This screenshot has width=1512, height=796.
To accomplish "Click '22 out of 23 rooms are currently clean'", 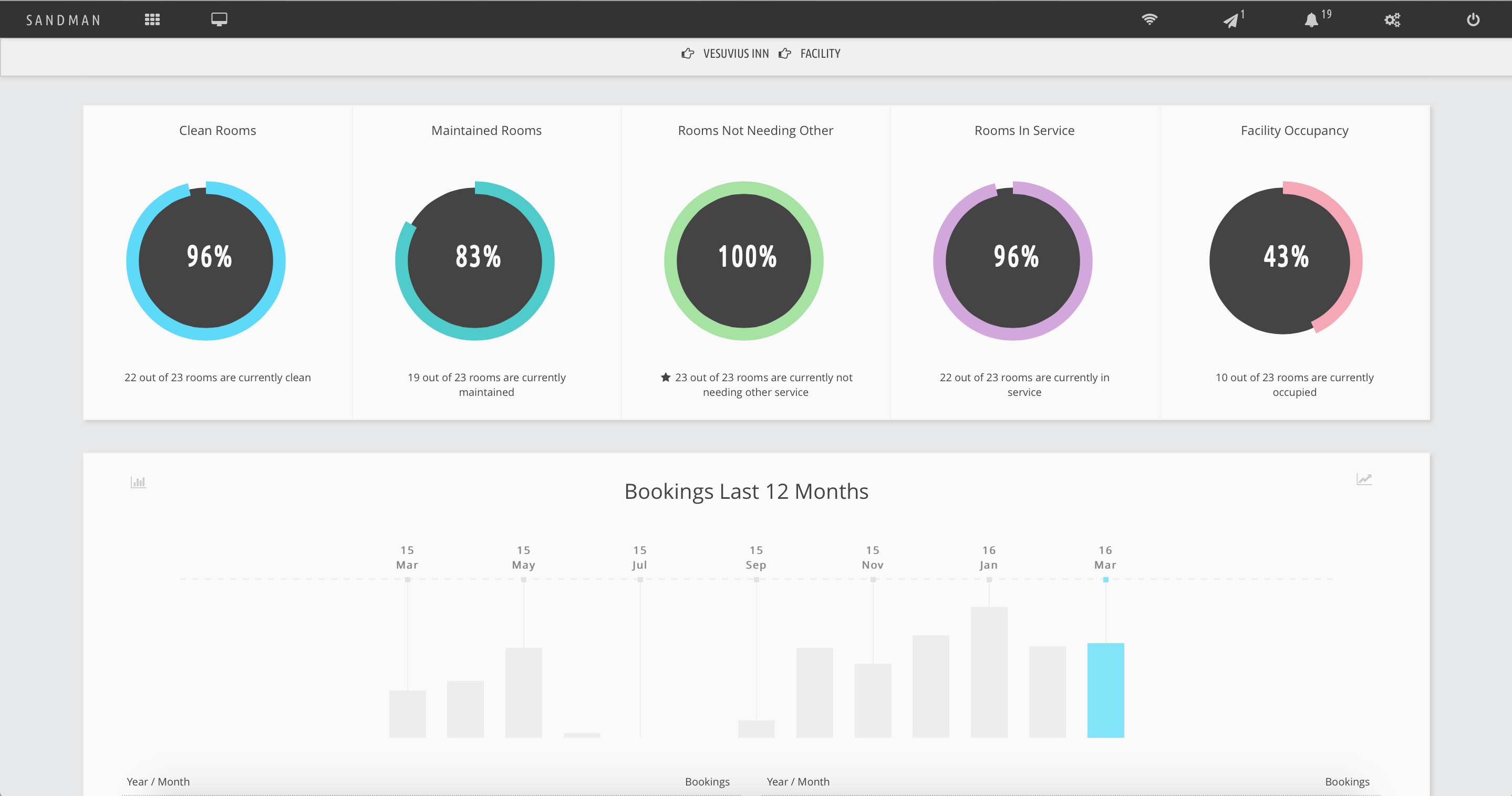I will pyautogui.click(x=218, y=377).
